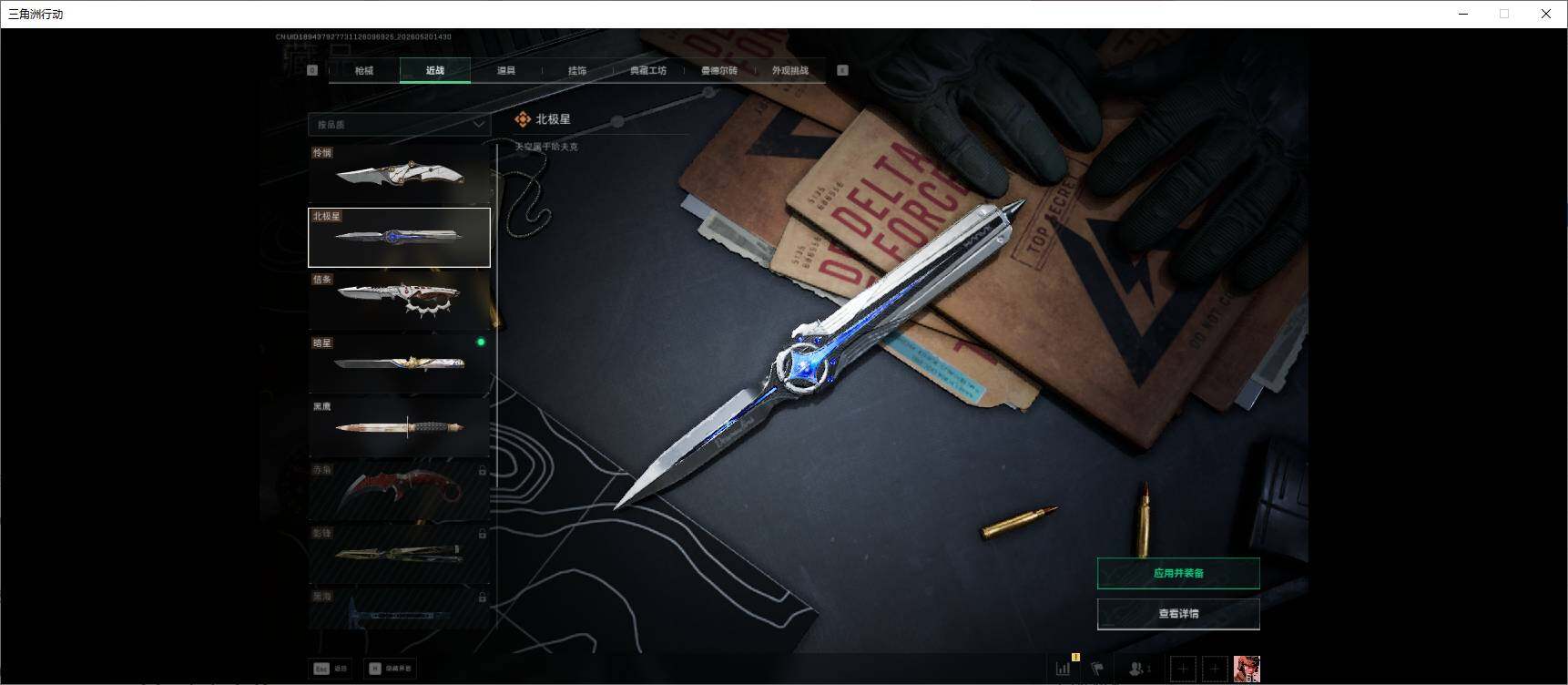Click the orange quality icon beside 北极星 title
The image size is (1568, 685).
523,119
